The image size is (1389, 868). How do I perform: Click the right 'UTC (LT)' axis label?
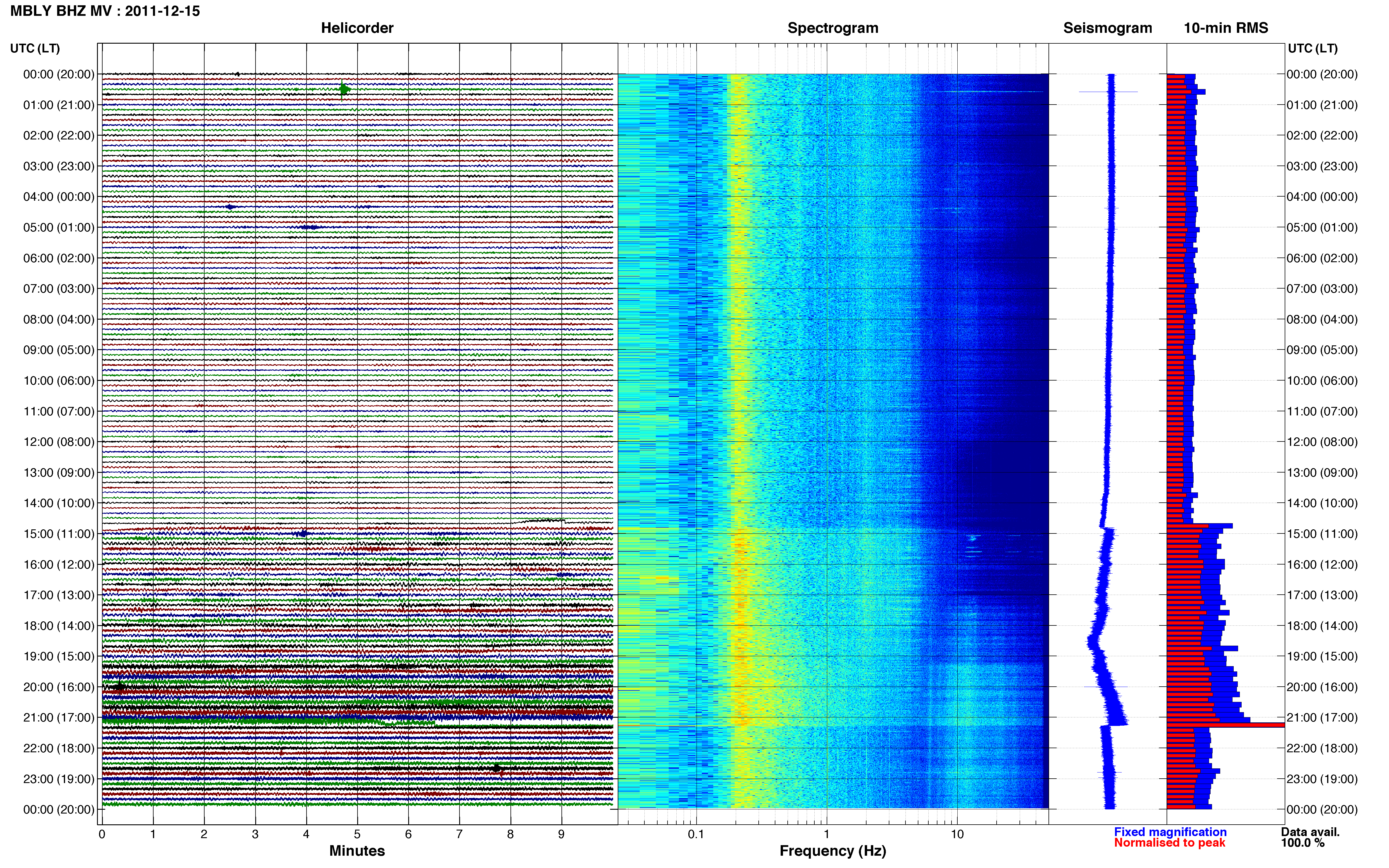[x=1313, y=48]
